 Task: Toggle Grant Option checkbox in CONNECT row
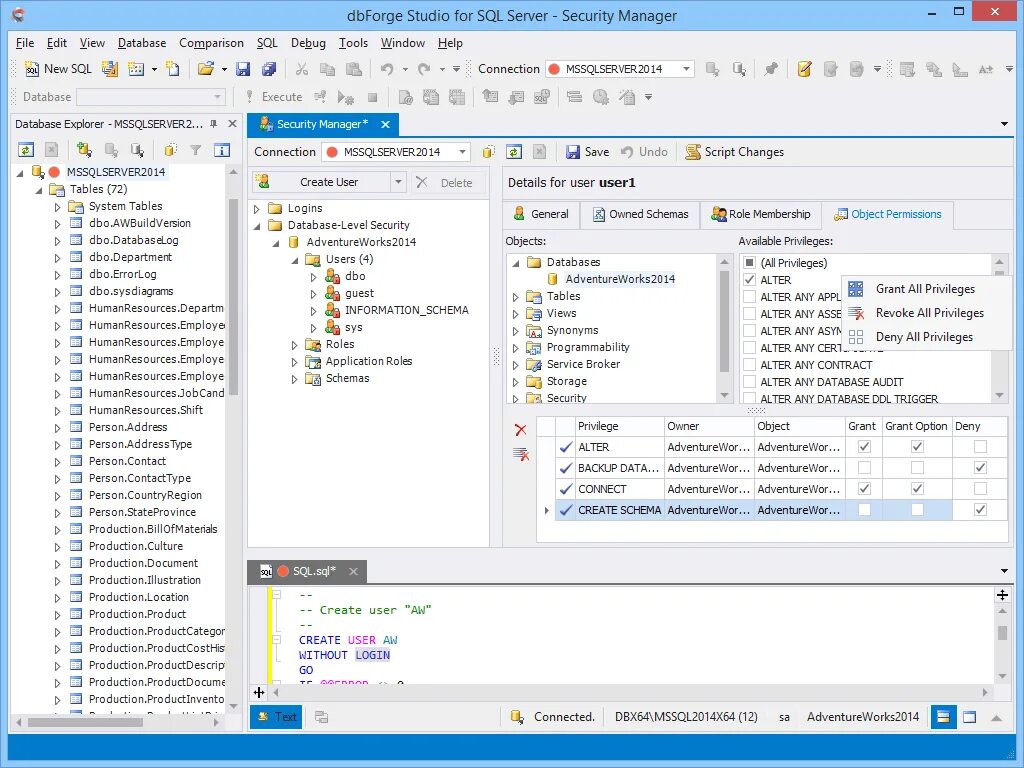[x=918, y=488]
